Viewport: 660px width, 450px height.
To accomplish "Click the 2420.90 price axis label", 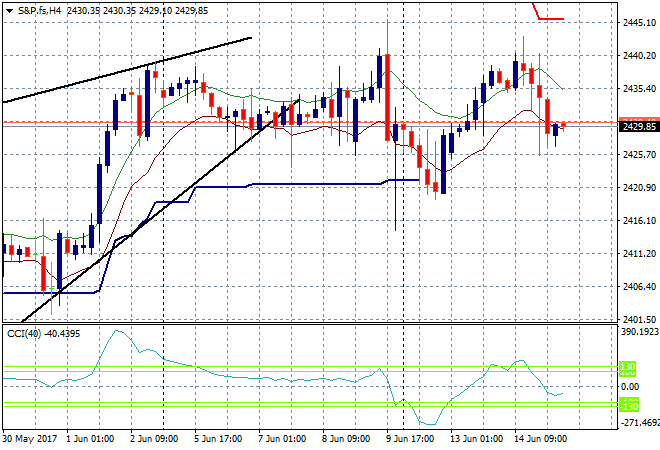I will pyautogui.click(x=639, y=187).
